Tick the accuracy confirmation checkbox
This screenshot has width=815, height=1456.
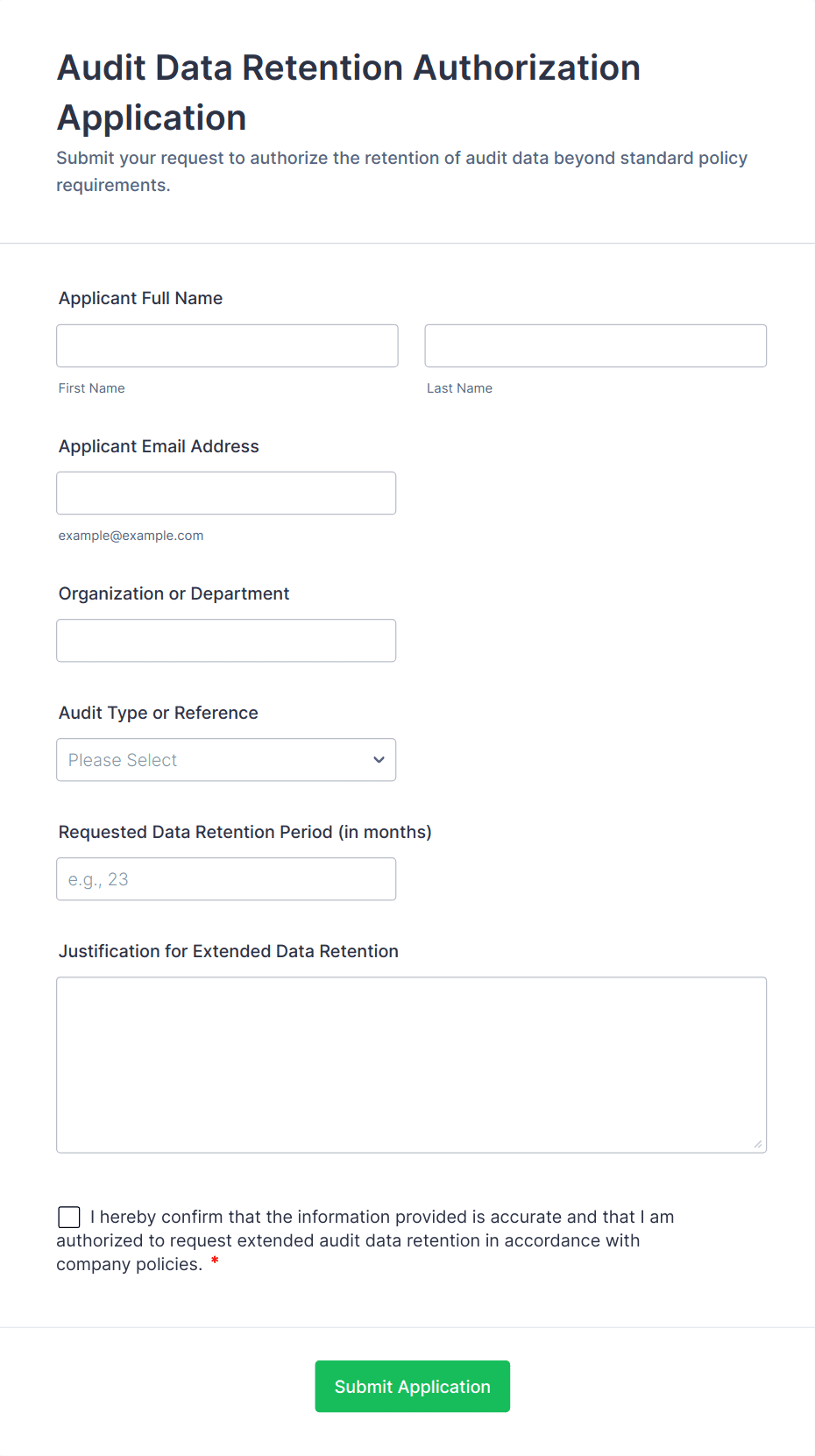(x=69, y=1217)
